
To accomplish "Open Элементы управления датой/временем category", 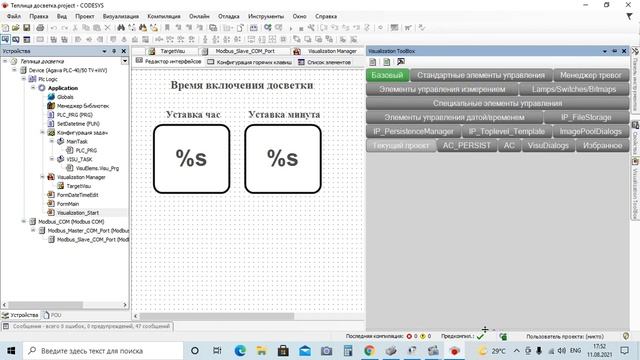I will pyautogui.click(x=454, y=118).
